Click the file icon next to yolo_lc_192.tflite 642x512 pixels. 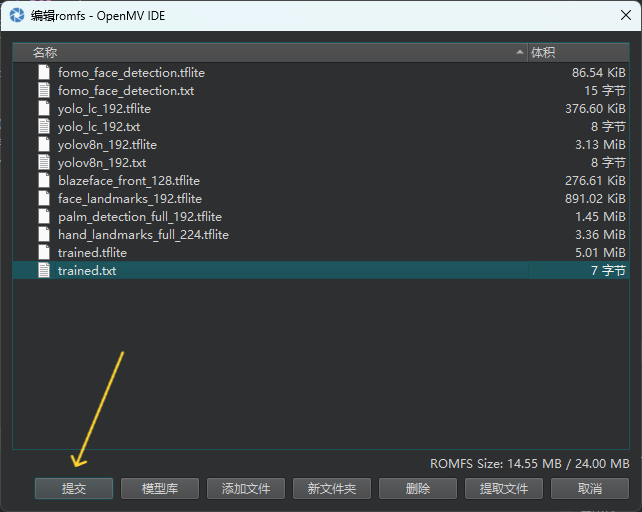click(43, 109)
